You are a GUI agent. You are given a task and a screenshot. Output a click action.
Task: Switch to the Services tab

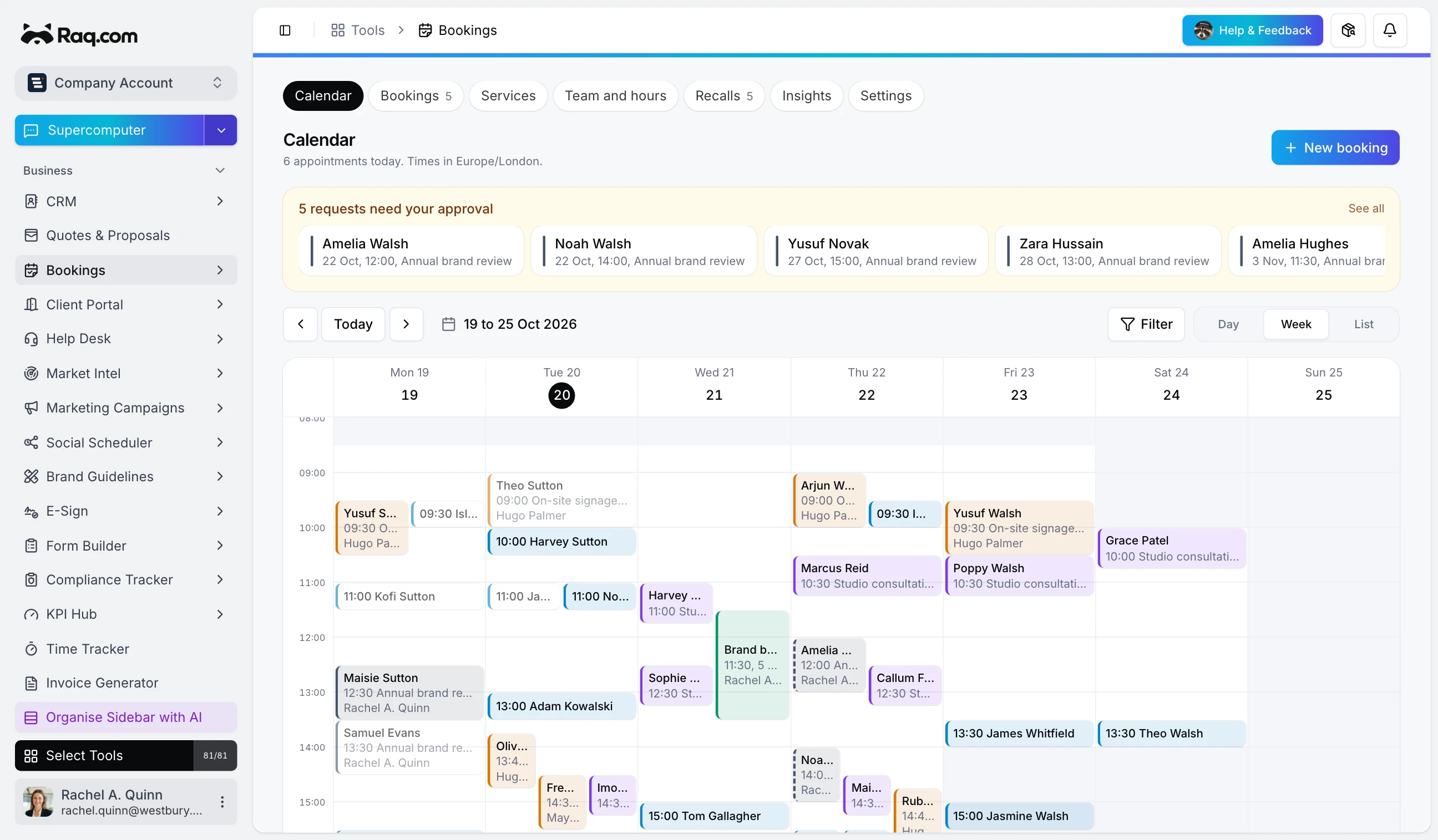pyautogui.click(x=508, y=96)
